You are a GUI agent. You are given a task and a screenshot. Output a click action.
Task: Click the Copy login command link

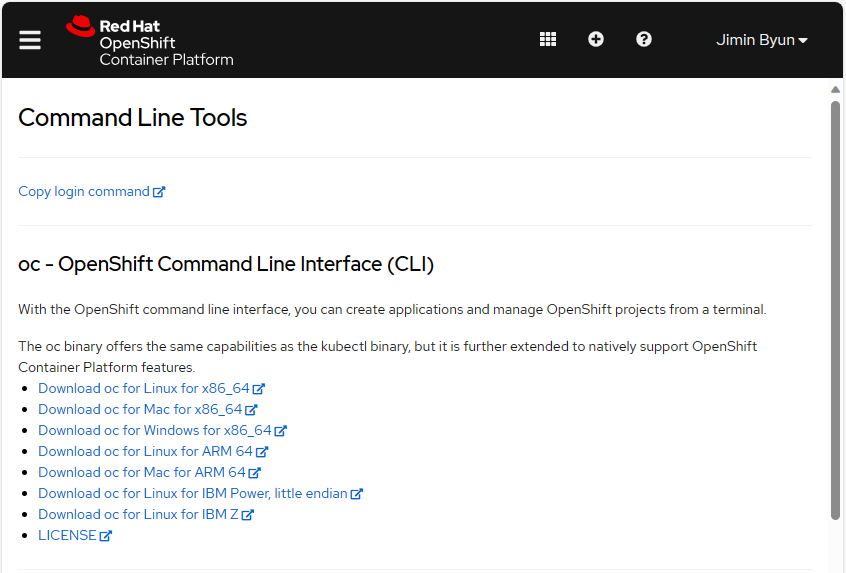[x=84, y=192]
